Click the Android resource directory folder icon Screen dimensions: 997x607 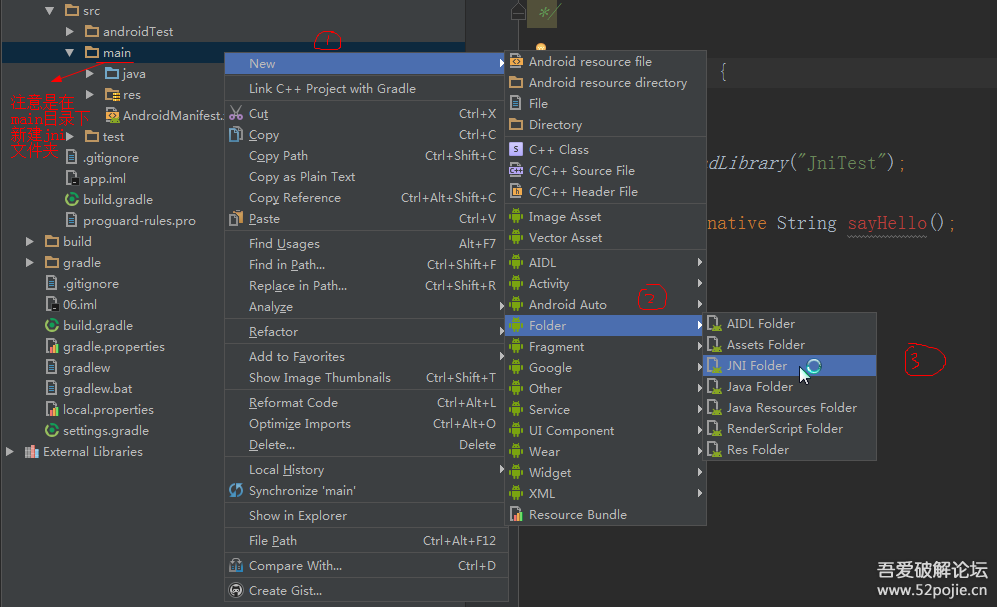(x=516, y=82)
